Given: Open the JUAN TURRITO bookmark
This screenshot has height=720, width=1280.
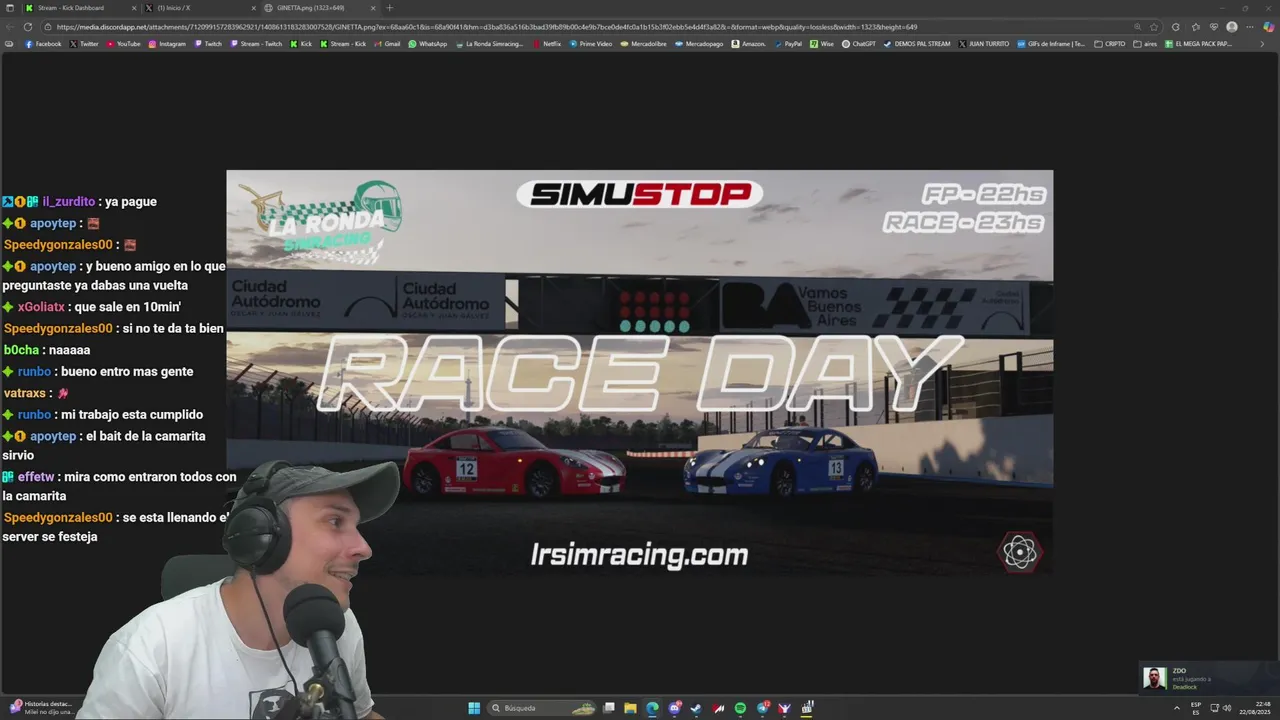Looking at the screenshot, I should tap(984, 44).
